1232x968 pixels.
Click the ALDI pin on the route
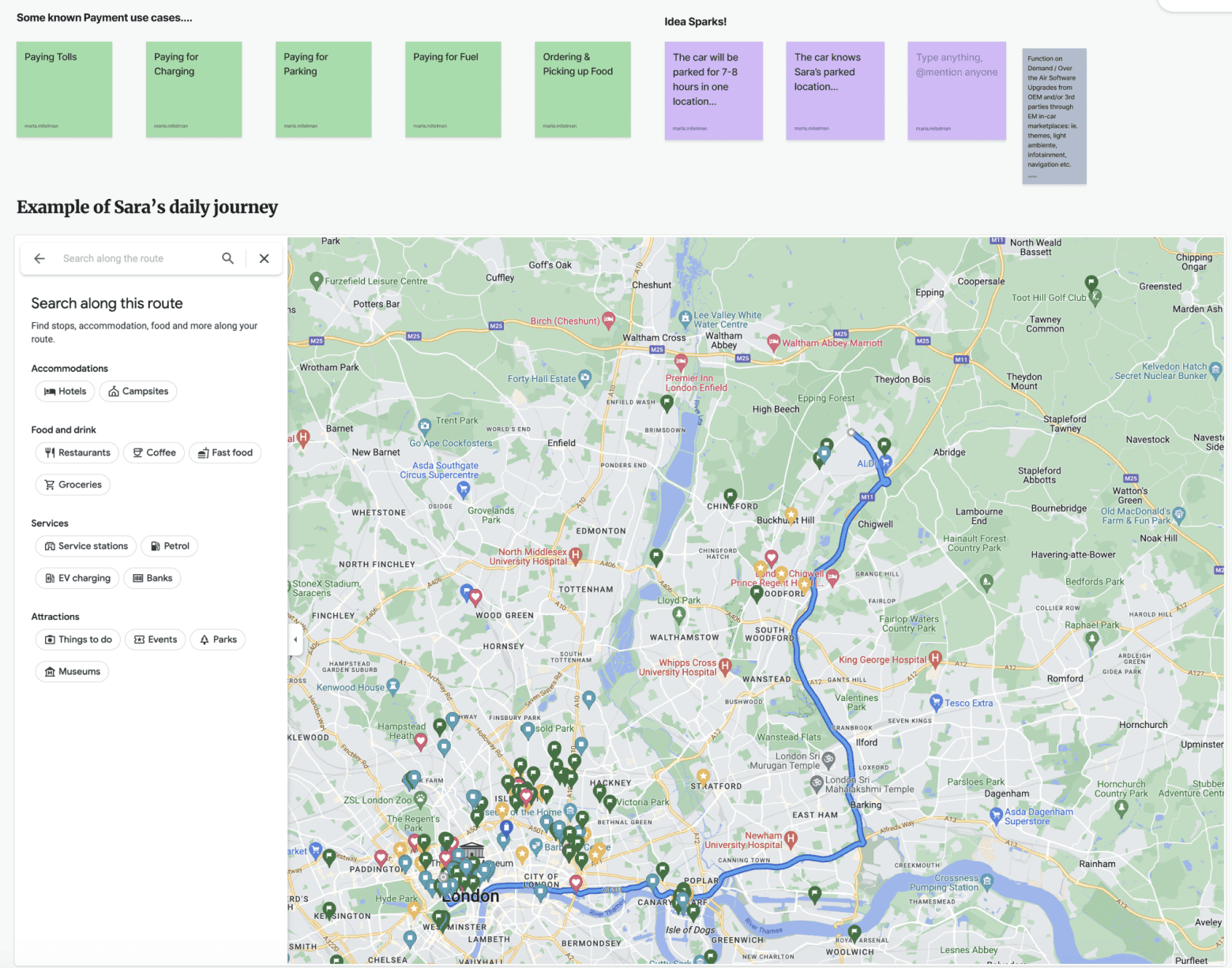pos(885,461)
